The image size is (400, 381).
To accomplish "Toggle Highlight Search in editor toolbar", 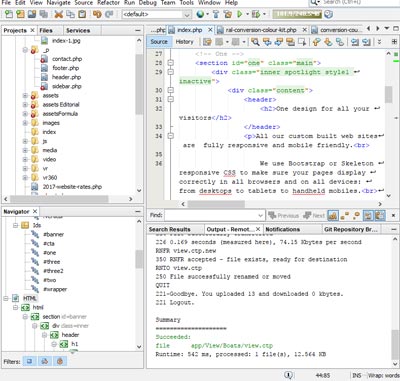I will tap(290, 42).
